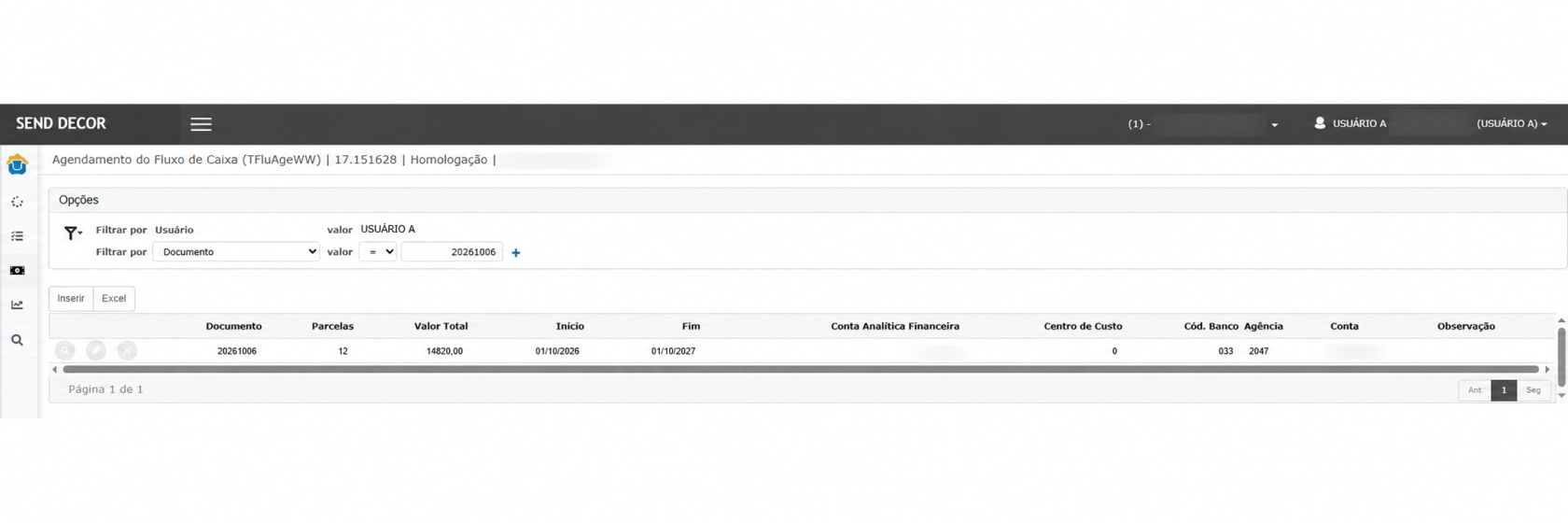Open the checklist sidebar icon
This screenshot has height=523, width=1568.
pos(17,236)
